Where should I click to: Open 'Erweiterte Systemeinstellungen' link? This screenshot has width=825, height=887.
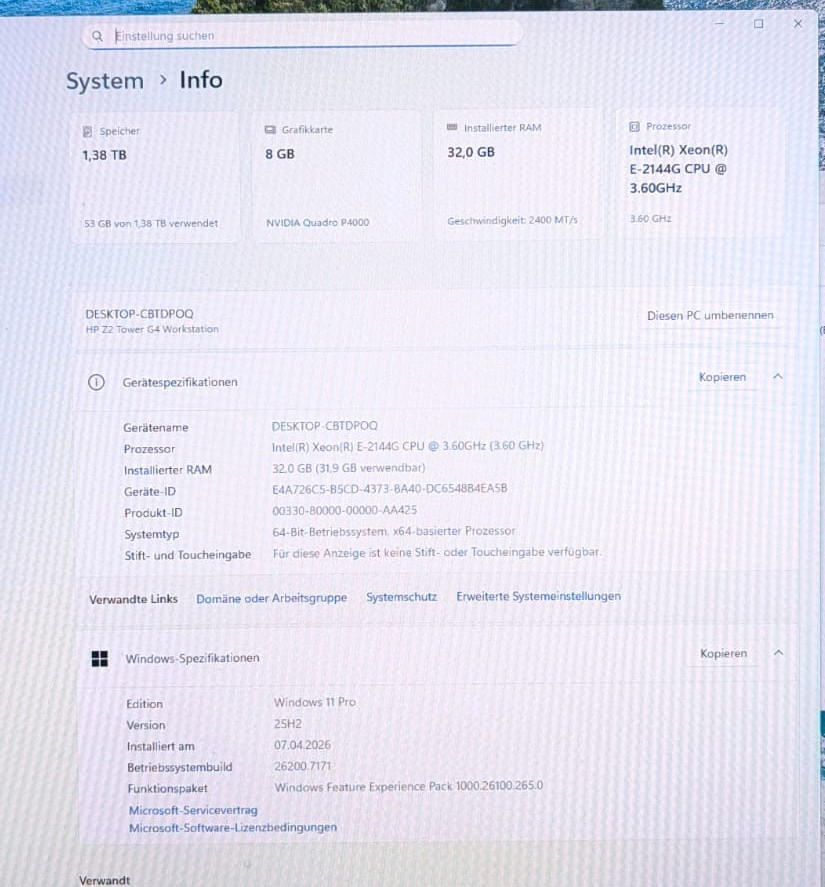click(x=538, y=596)
